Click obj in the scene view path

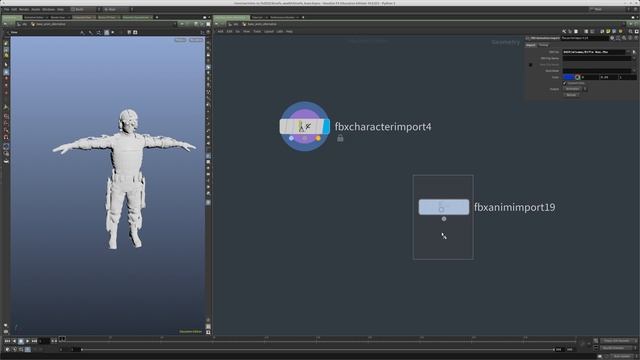pyautogui.click(x=23, y=24)
